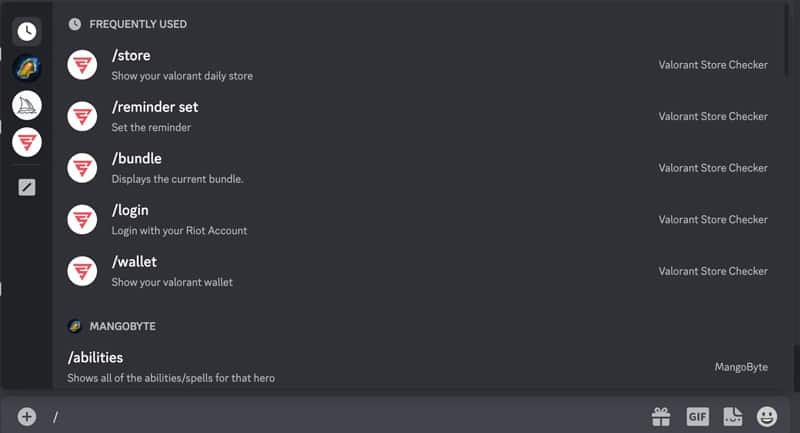Click the plus attachment button
This screenshot has width=800, height=433.
coord(27,416)
